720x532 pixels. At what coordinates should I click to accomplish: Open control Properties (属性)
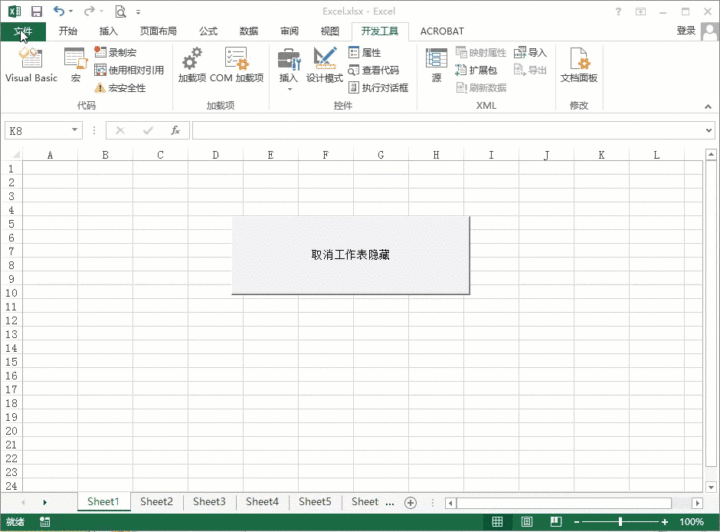(x=365, y=52)
